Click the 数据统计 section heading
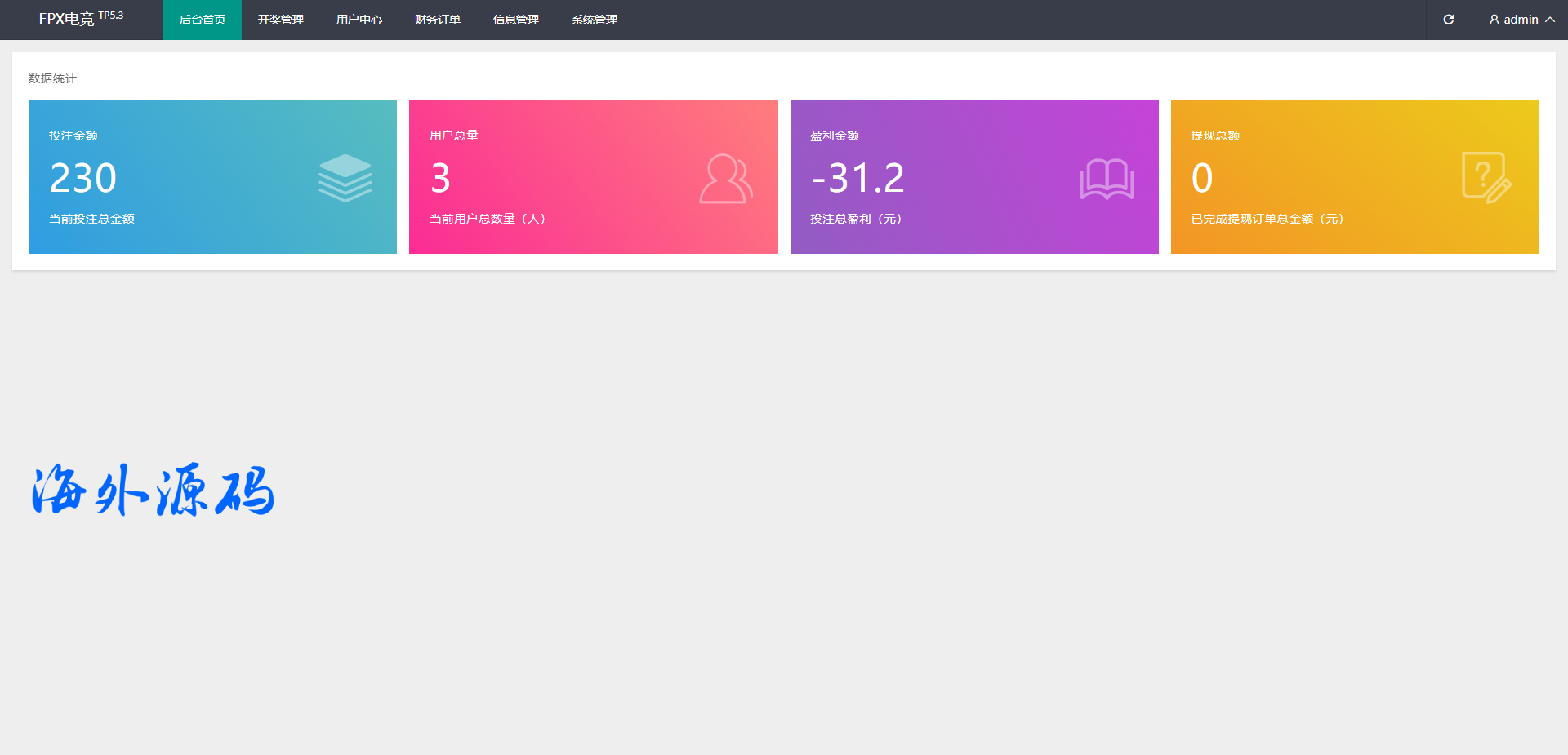This screenshot has width=1568, height=755. (52, 78)
